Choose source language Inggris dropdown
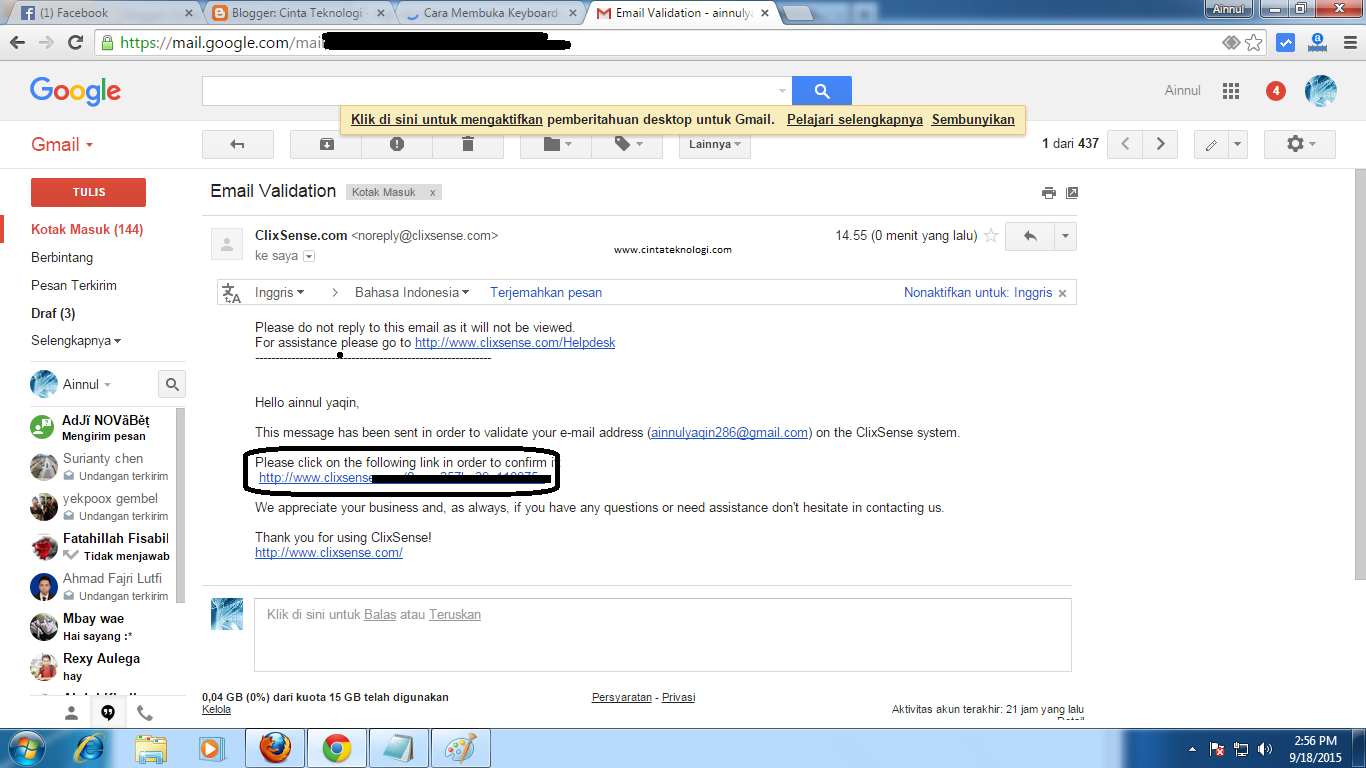The height and width of the screenshot is (768, 1366). pyautogui.click(x=280, y=293)
